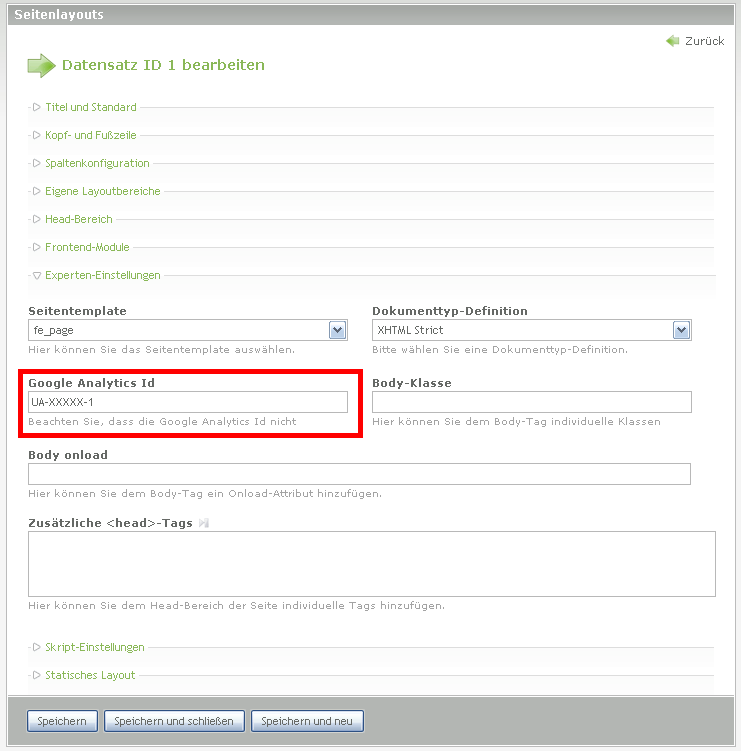Click the small icon beside Zusätzliche head-Tags label
Screen dimensions: 741x751
click(203, 523)
